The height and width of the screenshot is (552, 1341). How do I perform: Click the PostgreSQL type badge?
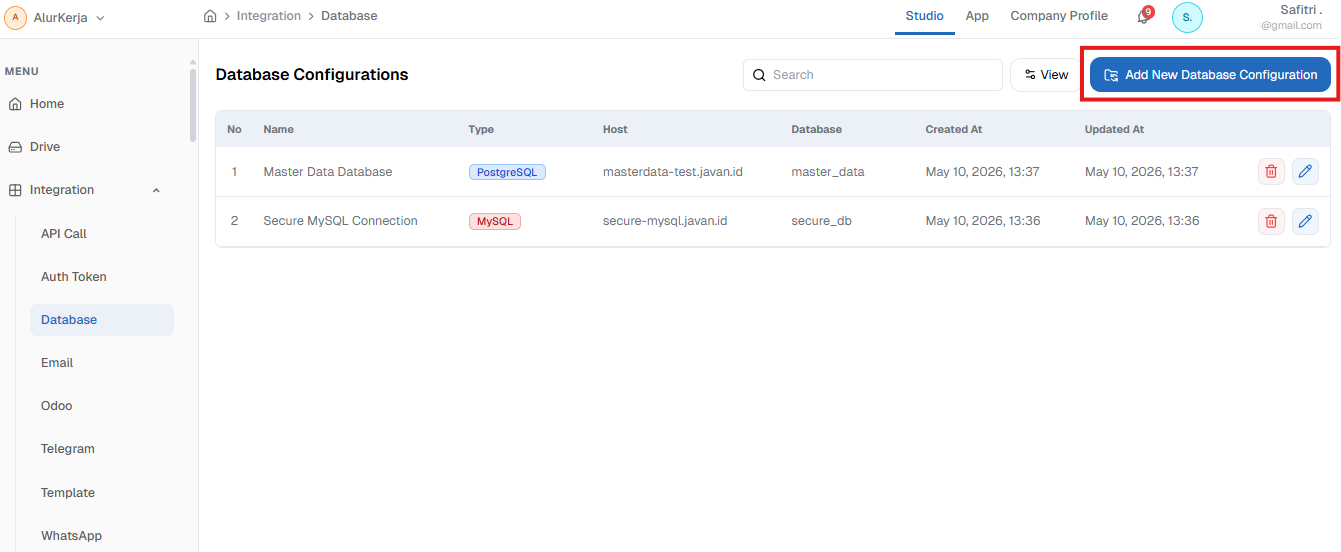pyautogui.click(x=507, y=172)
